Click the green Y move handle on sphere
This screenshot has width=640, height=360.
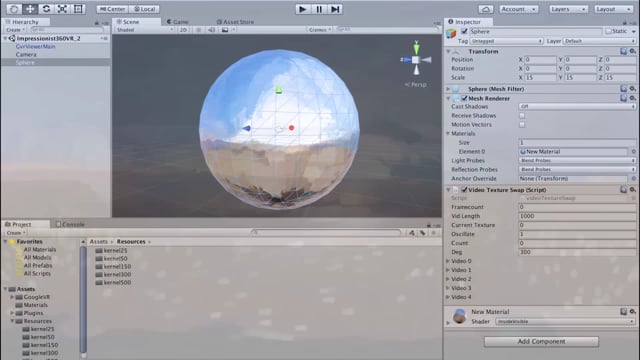coord(279,89)
